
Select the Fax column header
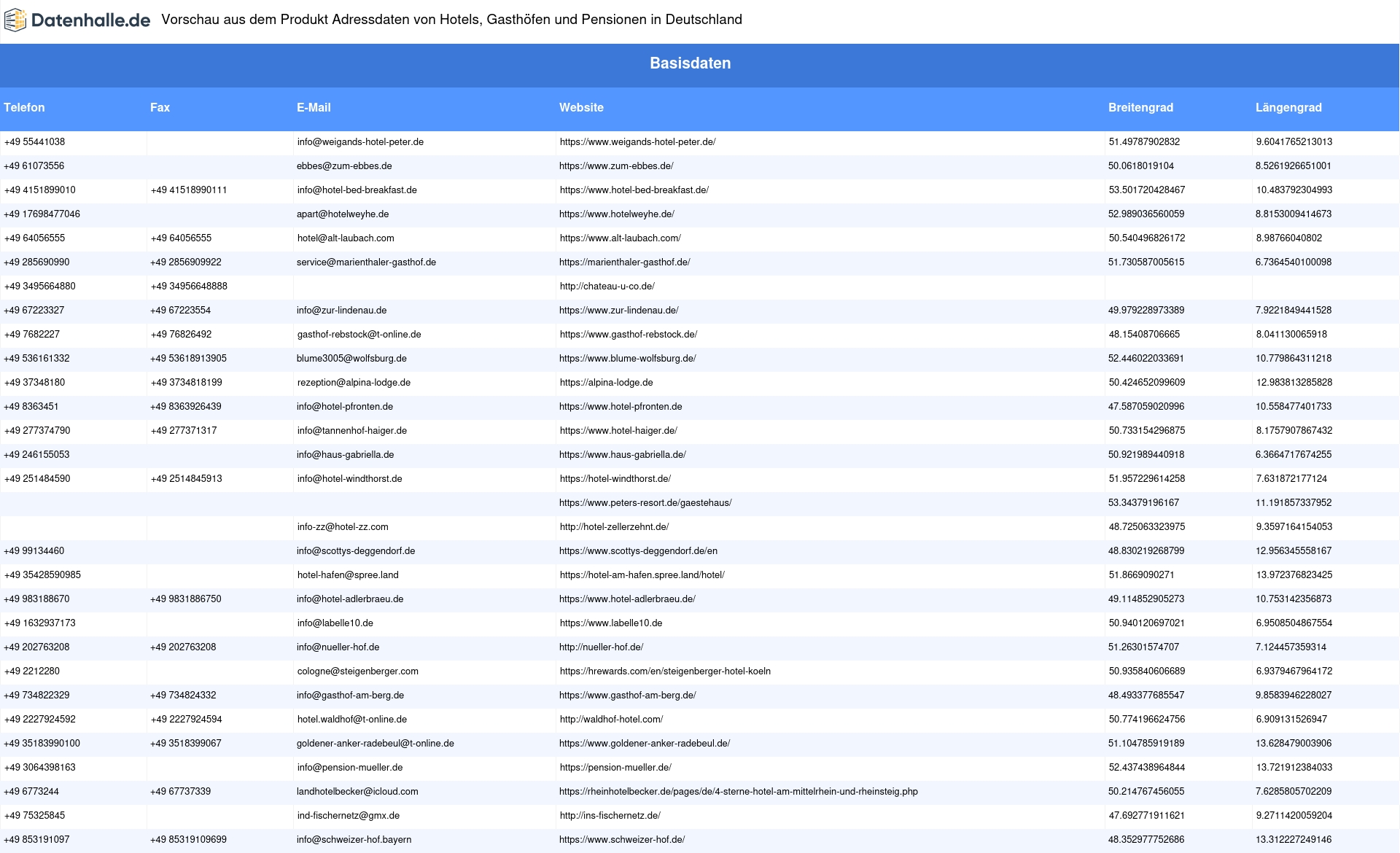point(160,107)
